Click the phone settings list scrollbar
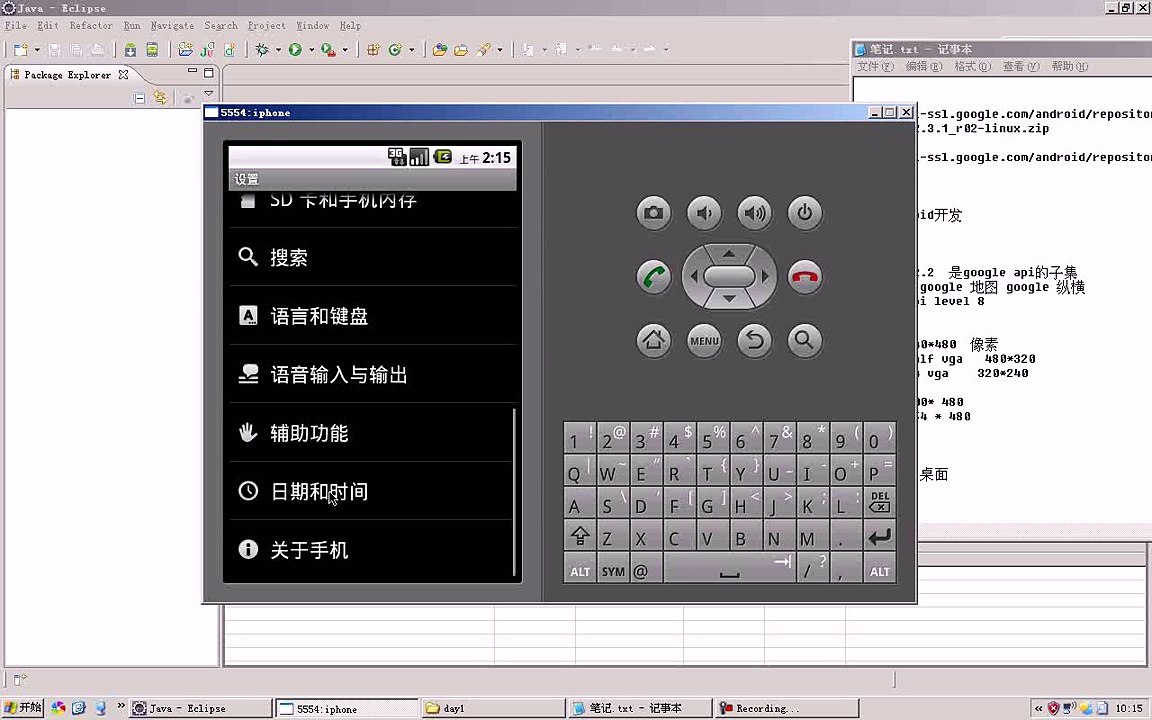 pos(514,492)
